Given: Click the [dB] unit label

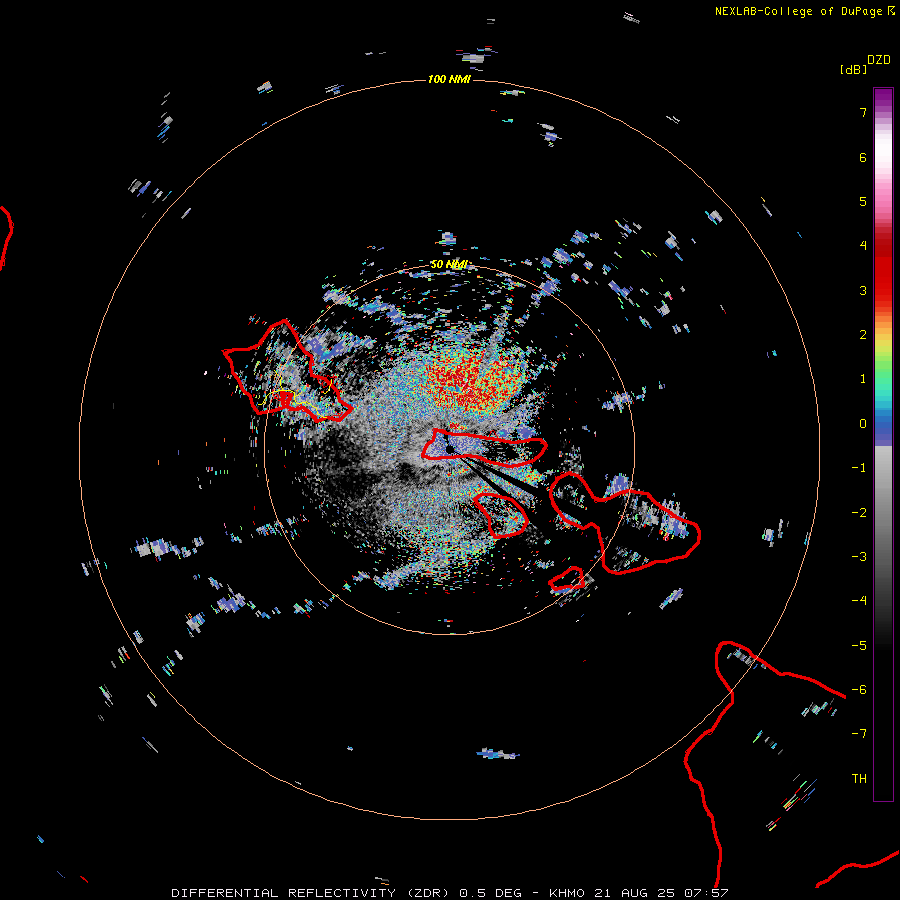Looking at the screenshot, I should [854, 69].
